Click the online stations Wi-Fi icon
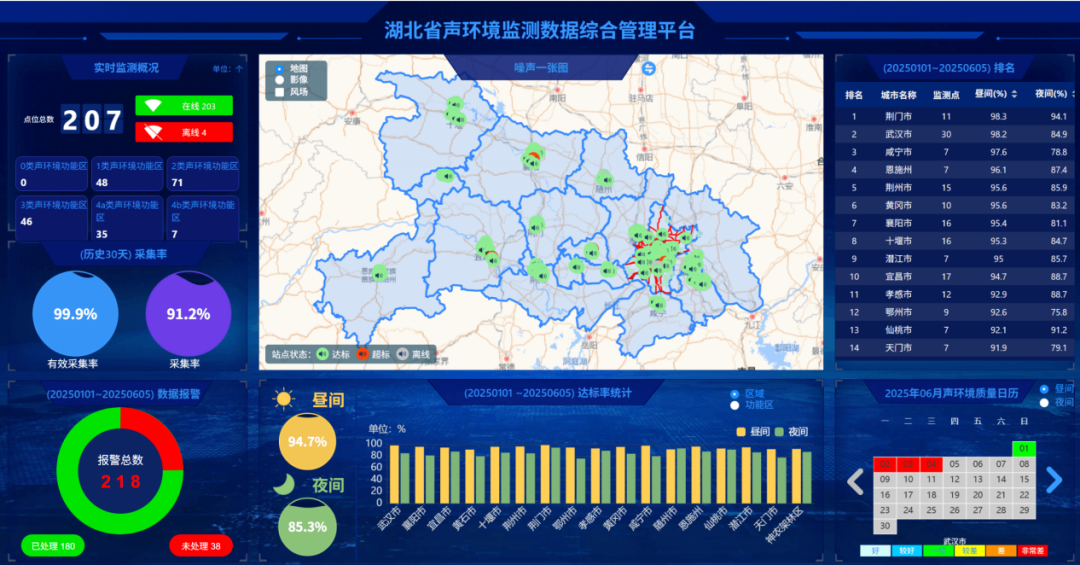Screen dimensions: 1080x565 153,106
